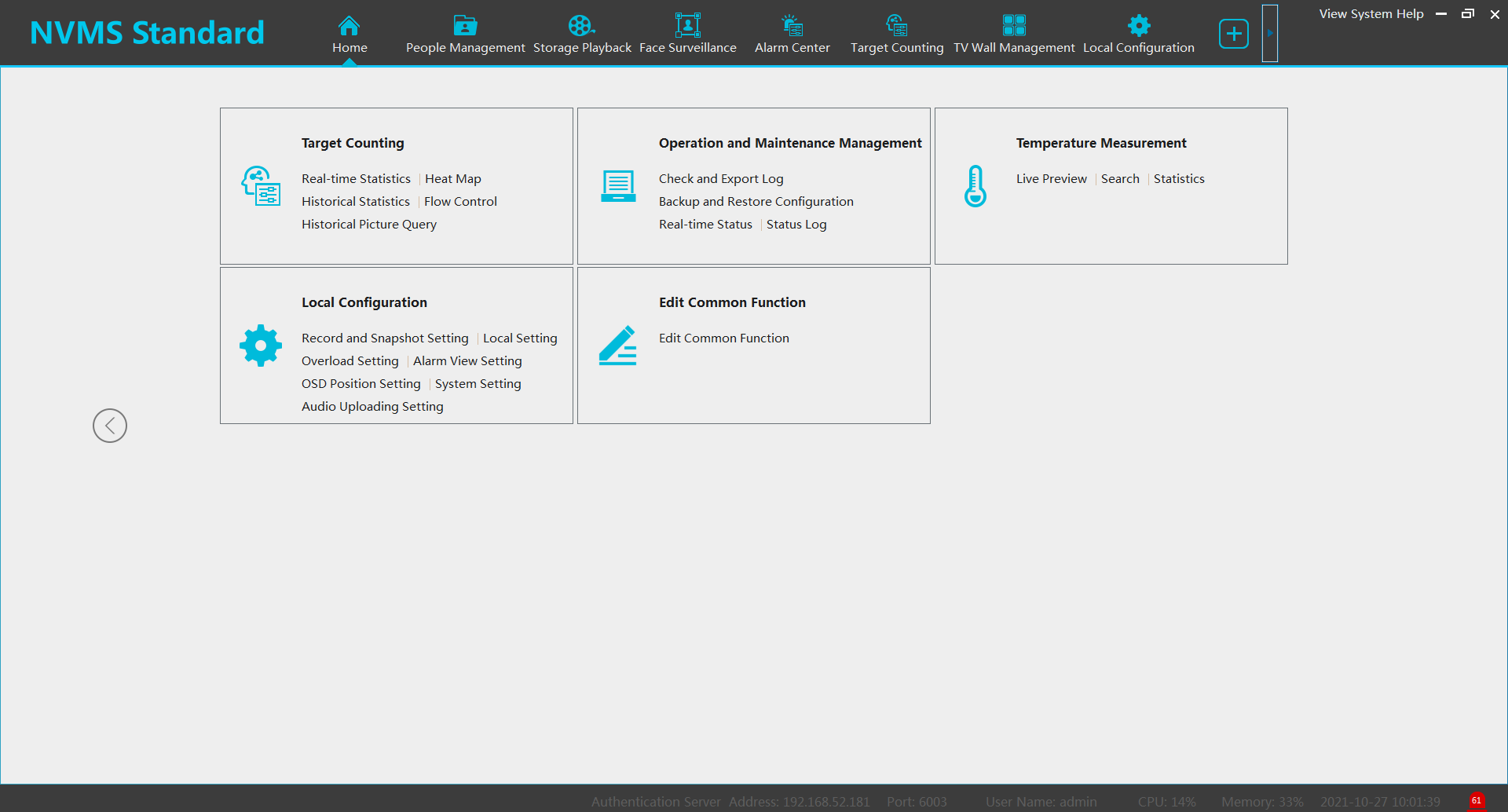
Task: Click View System Help
Action: tap(1371, 14)
